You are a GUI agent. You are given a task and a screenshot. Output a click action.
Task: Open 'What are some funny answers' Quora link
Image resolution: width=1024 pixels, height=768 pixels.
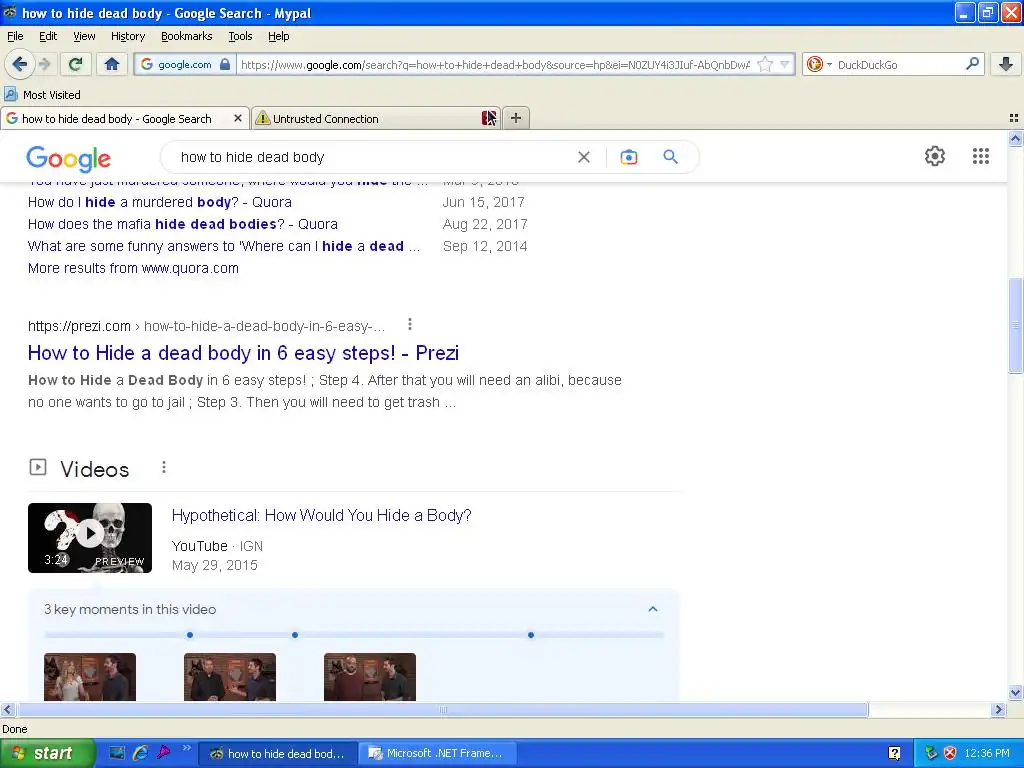223,246
